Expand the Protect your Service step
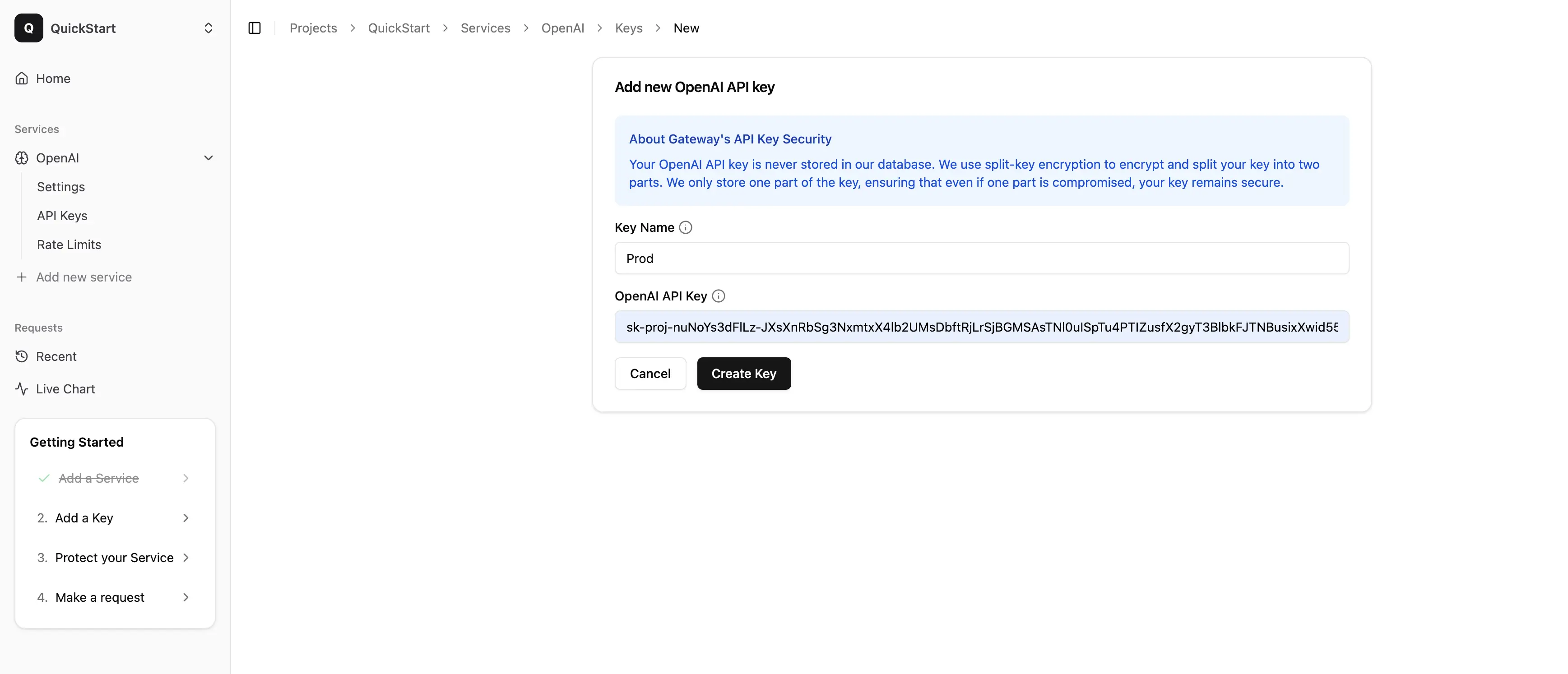The height and width of the screenshot is (674, 1568). (x=186, y=558)
